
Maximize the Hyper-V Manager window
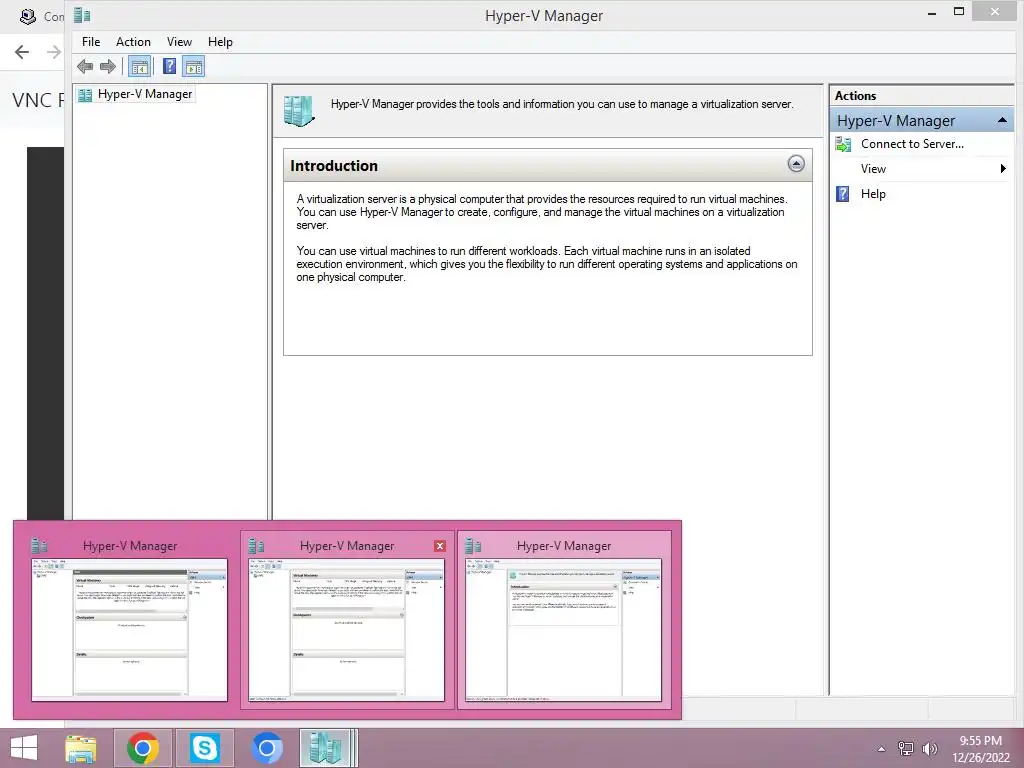[959, 12]
